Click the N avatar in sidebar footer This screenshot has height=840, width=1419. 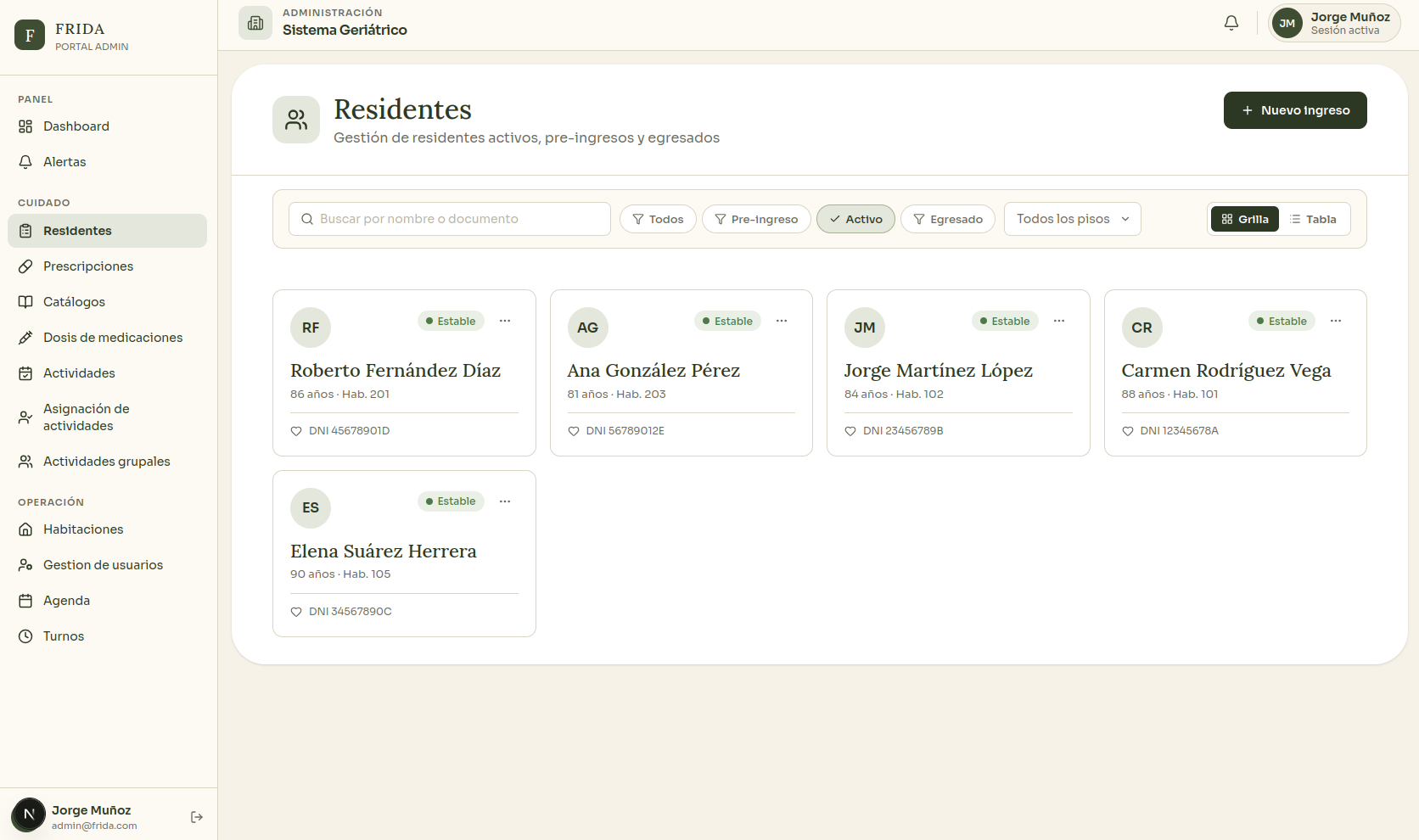(x=29, y=815)
